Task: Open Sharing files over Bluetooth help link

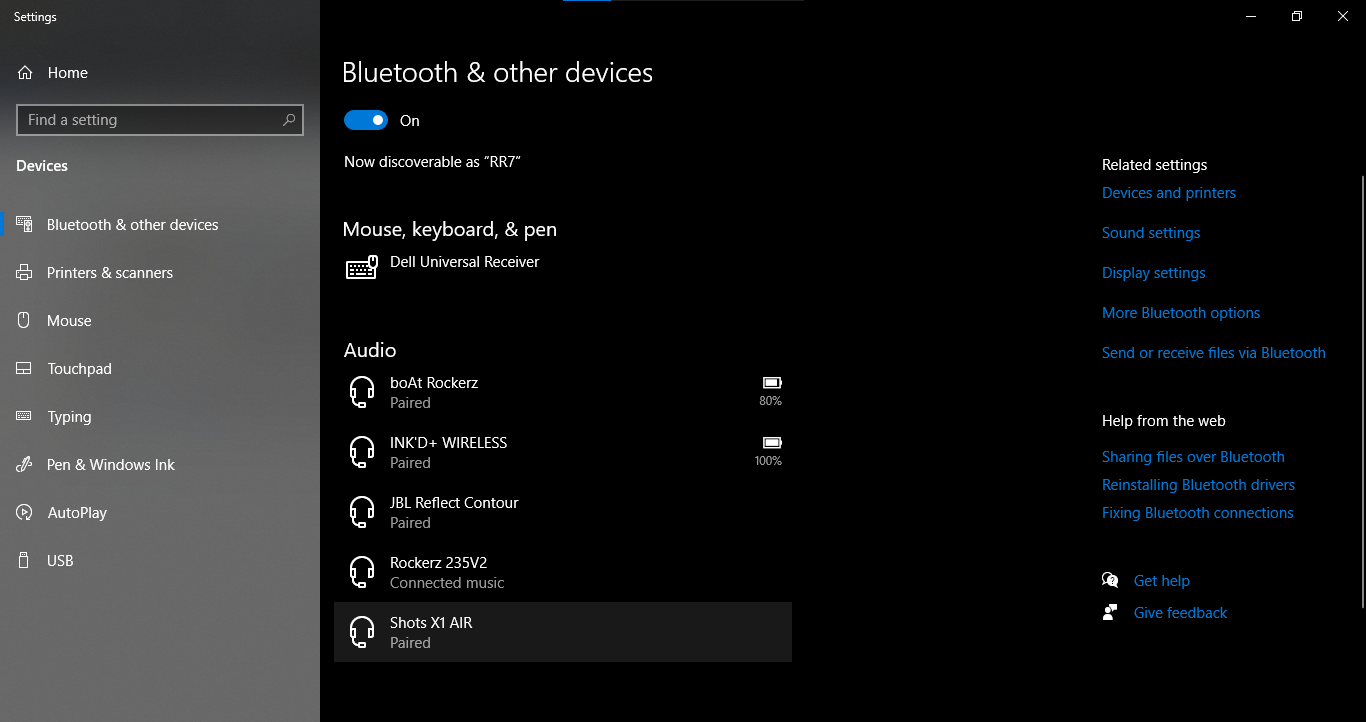Action: 1193,457
